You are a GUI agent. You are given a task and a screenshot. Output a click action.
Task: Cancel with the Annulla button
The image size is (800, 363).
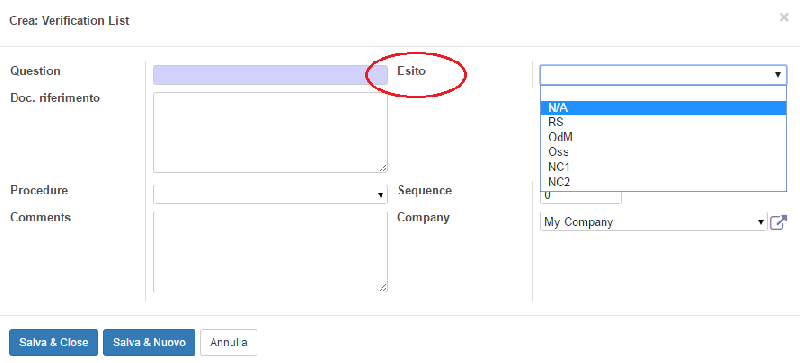[x=229, y=342]
